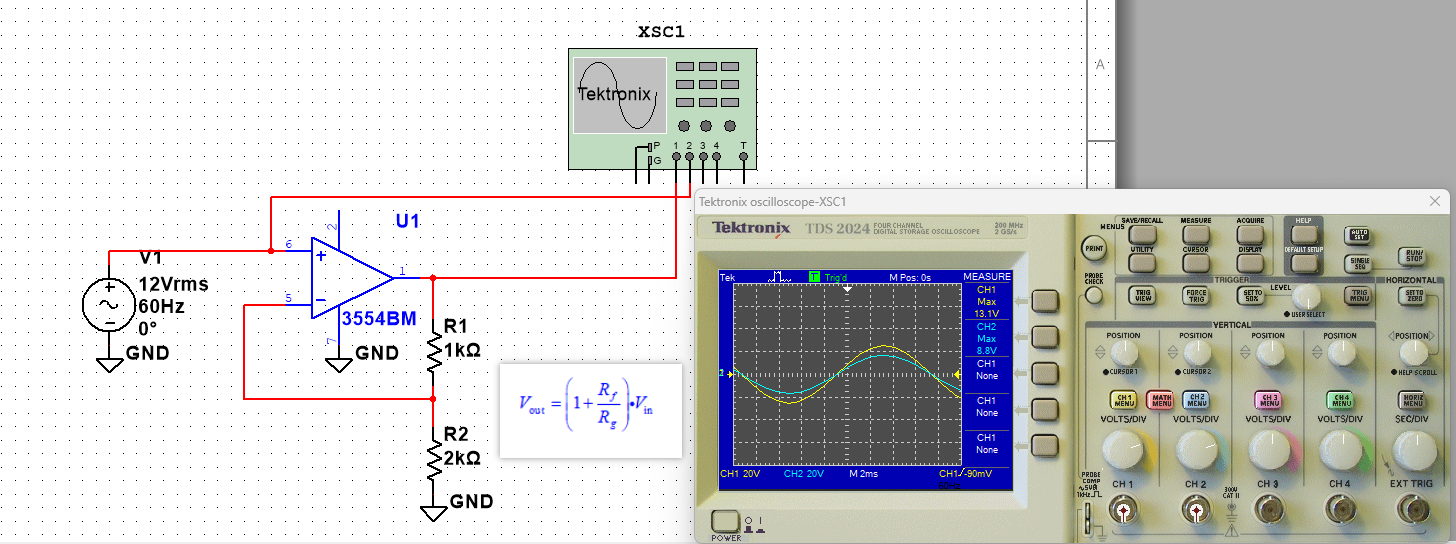The image size is (1456, 544).
Task: Click the CH 4 vertical POSITION knob
Action: pos(1341,352)
